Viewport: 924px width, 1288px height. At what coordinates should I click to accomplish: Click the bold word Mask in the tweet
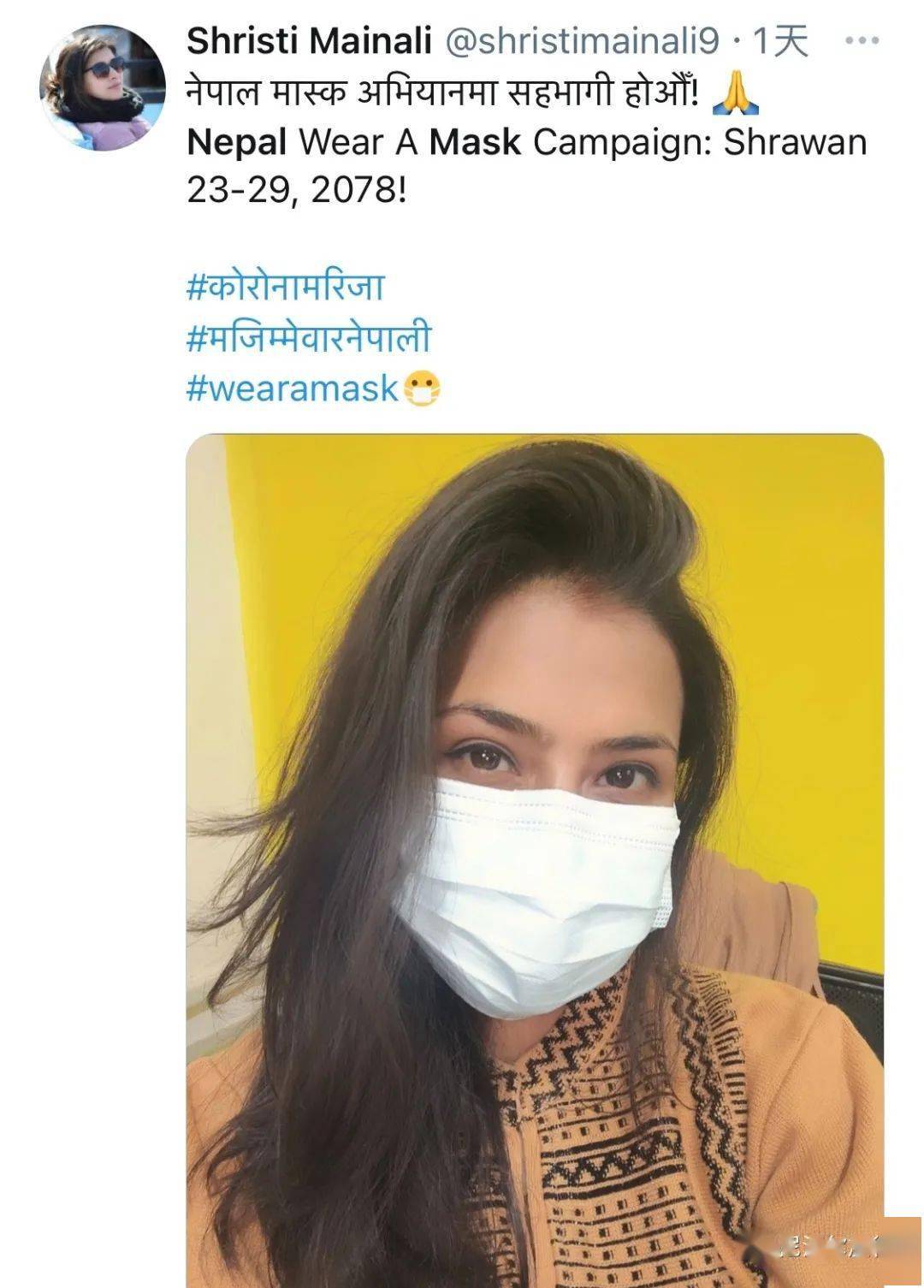[x=475, y=142]
